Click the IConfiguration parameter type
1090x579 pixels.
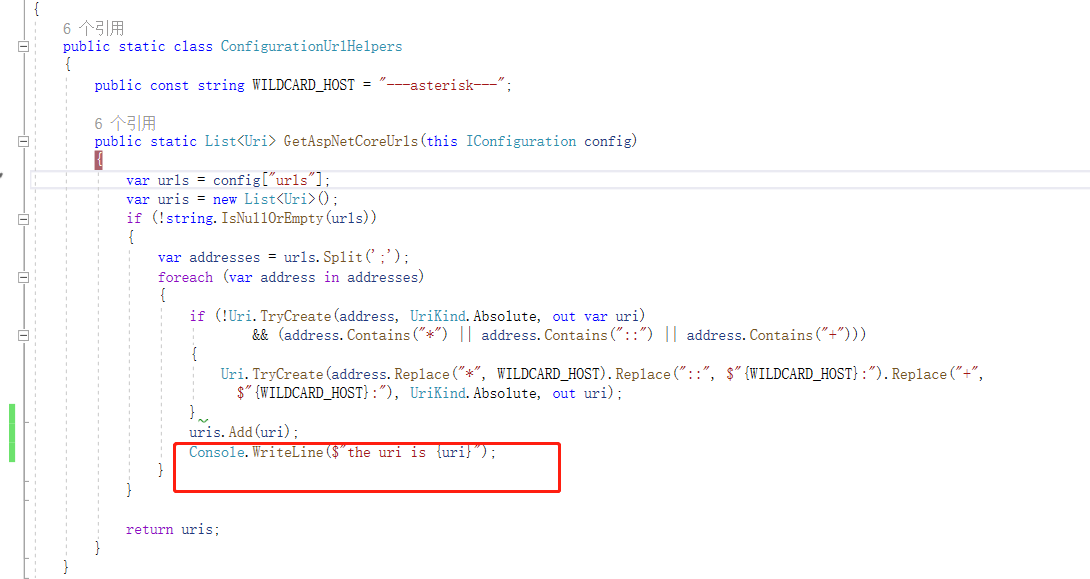pyautogui.click(x=521, y=142)
